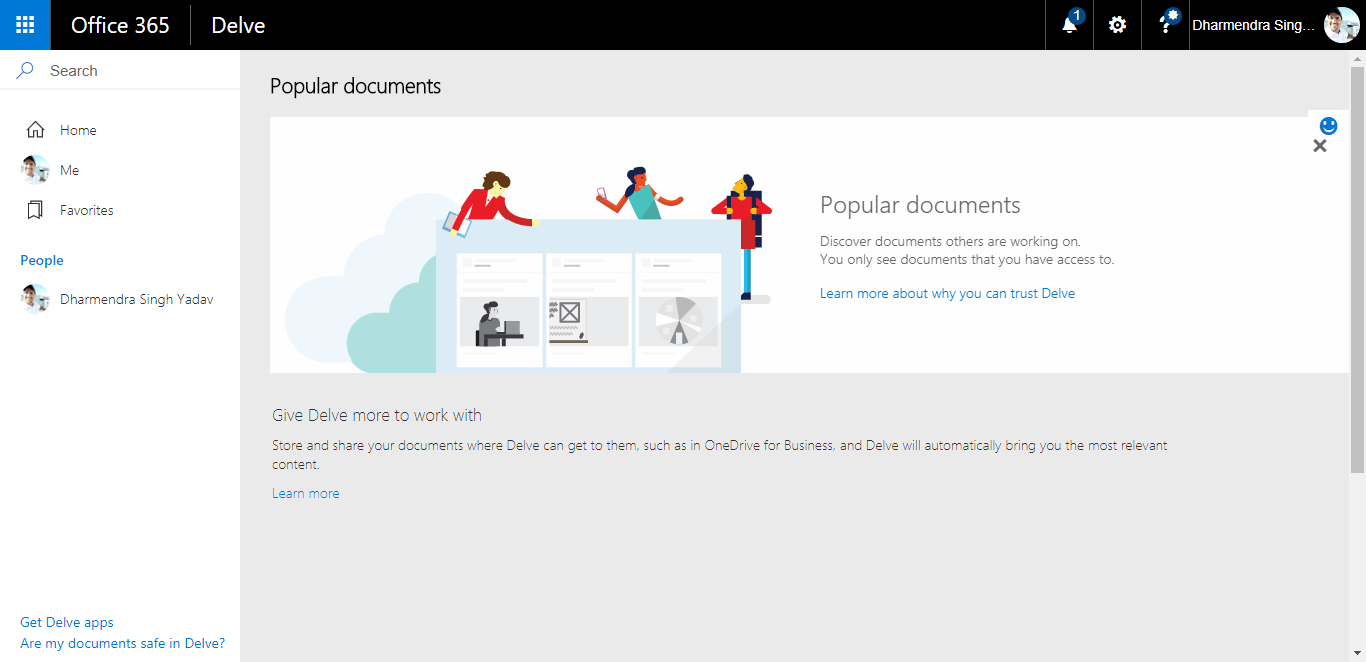Click the Give Delve more to work with heading
The width and height of the screenshot is (1366, 662).
pos(377,415)
